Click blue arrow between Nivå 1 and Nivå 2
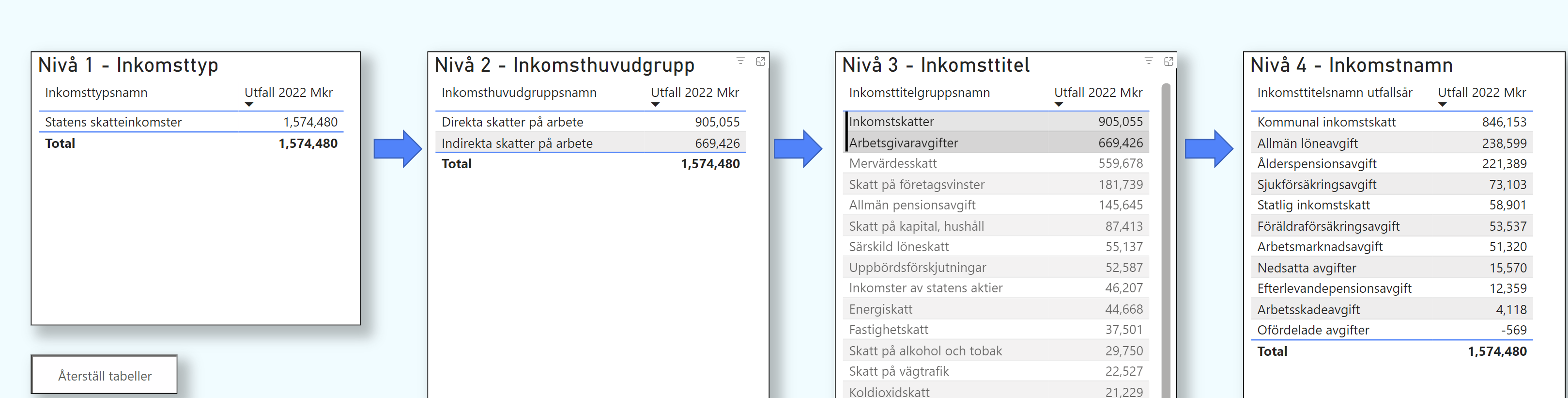 coord(397,149)
